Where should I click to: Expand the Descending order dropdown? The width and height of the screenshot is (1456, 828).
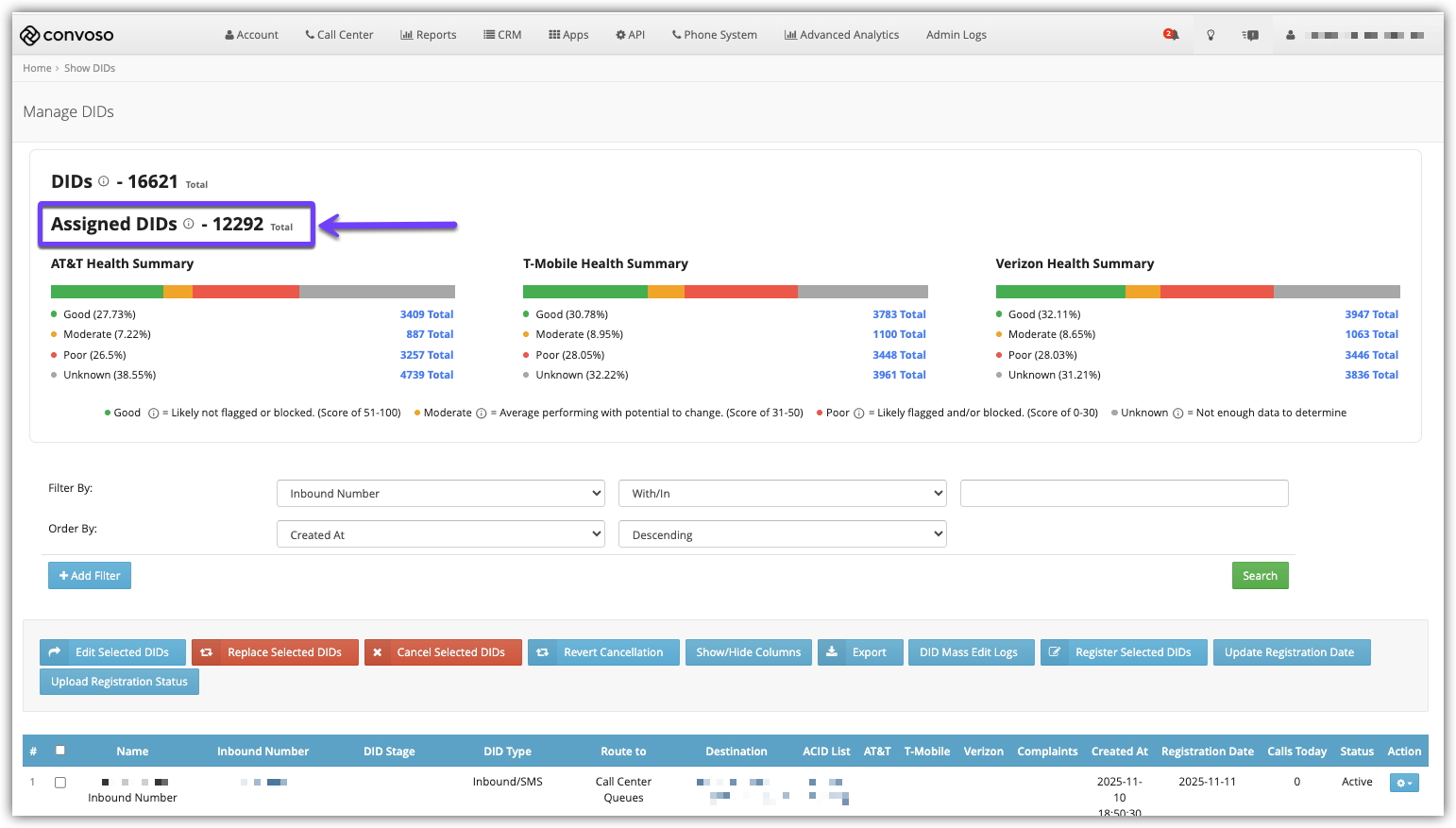point(782,534)
